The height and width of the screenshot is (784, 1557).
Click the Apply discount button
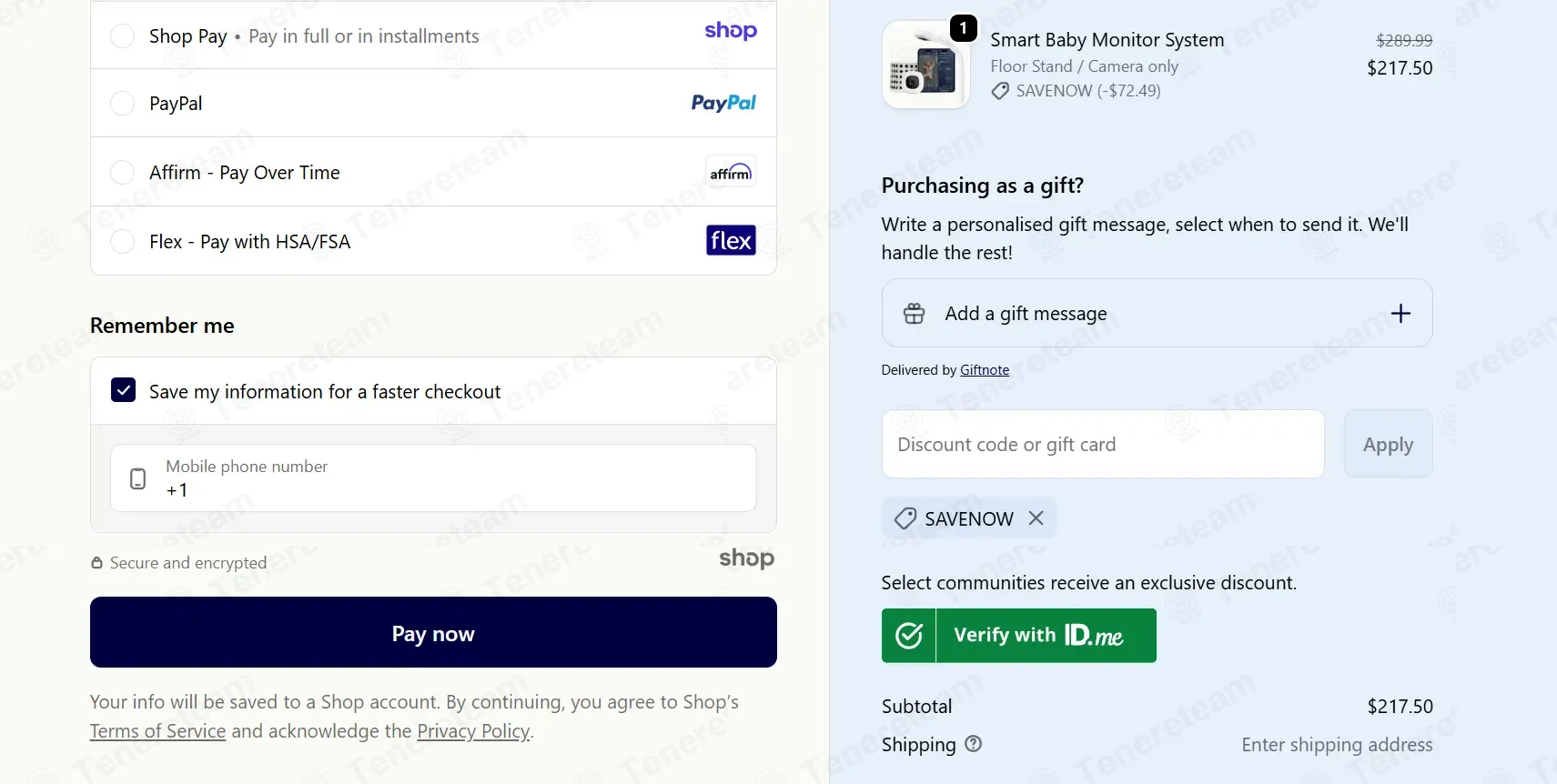click(1388, 444)
